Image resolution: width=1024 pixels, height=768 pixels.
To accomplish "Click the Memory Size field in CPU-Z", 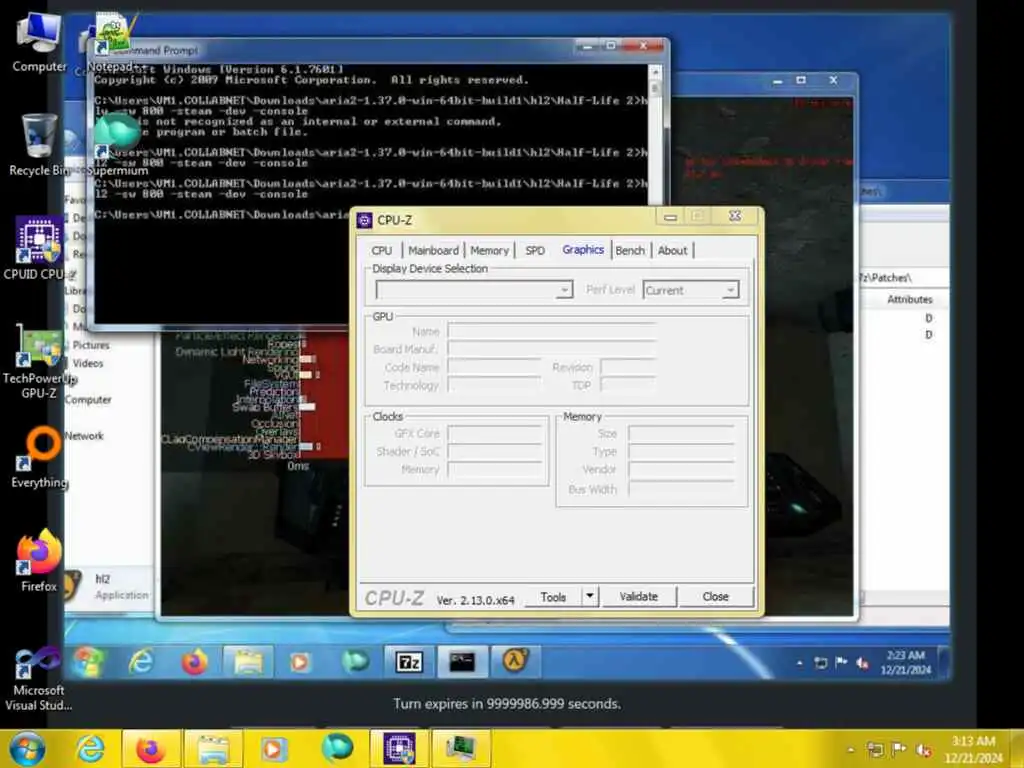I will click(681, 433).
